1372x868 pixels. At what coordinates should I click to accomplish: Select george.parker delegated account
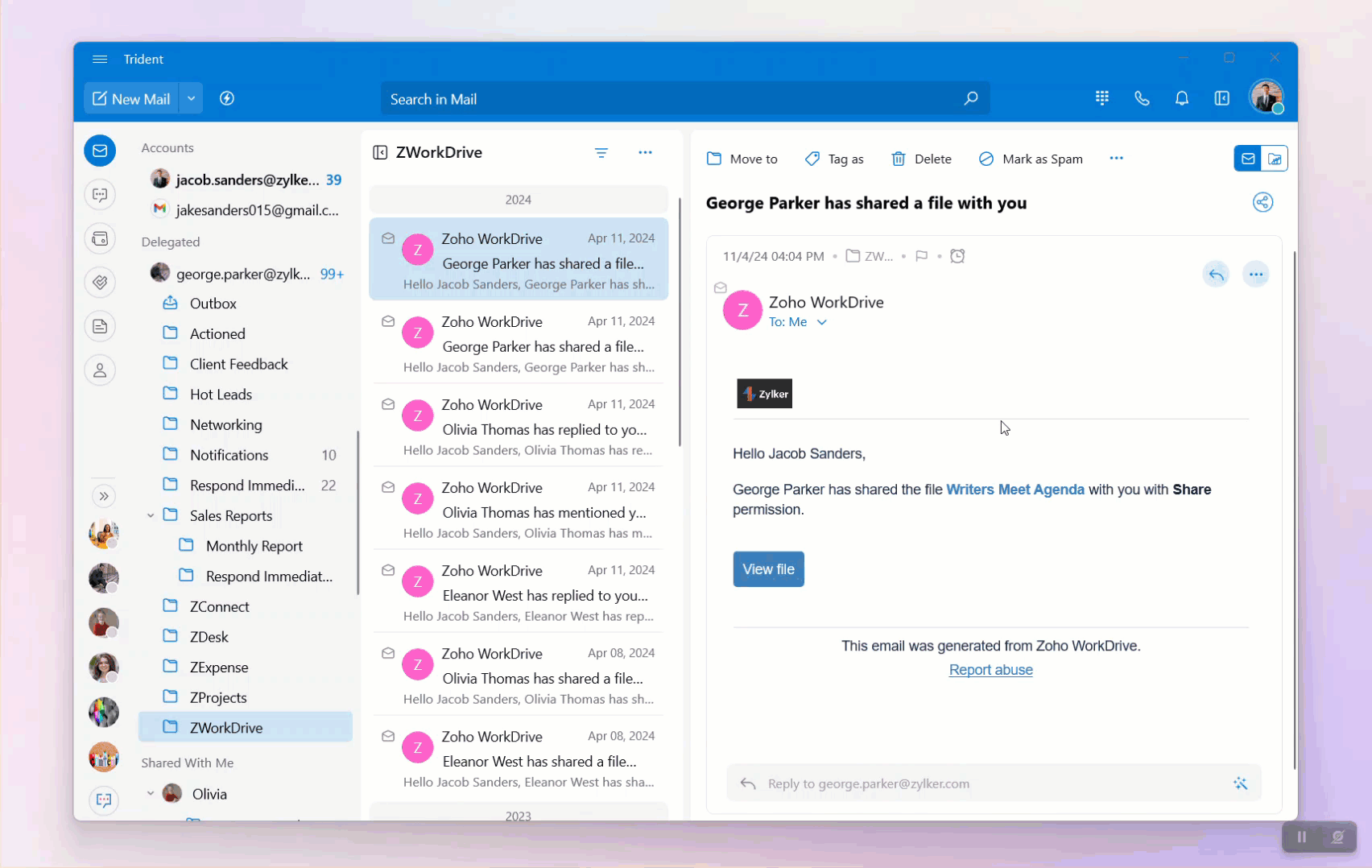(x=246, y=274)
